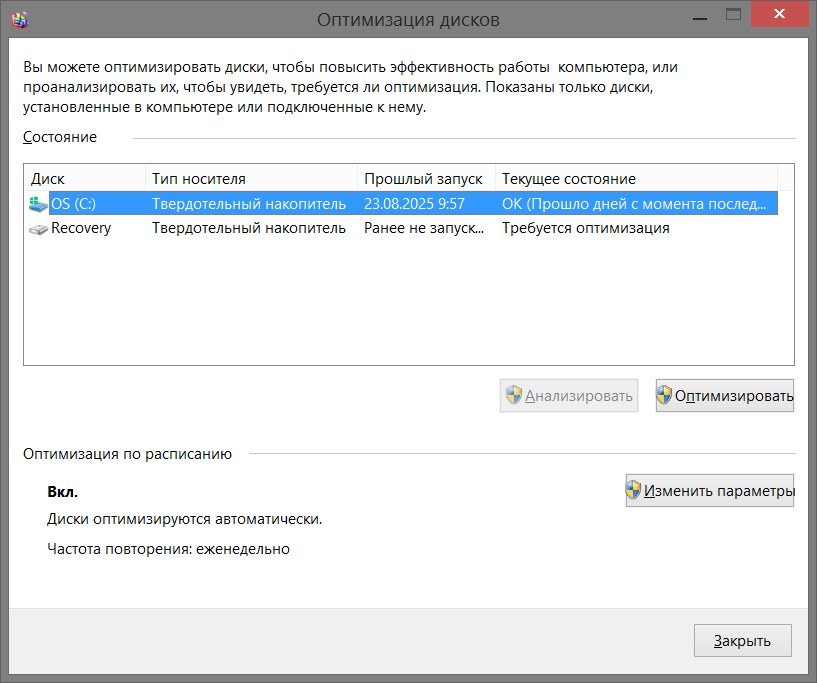This screenshot has width=817, height=683.
Task: Click the OS (C:) drive icon
Action: [x=39, y=204]
